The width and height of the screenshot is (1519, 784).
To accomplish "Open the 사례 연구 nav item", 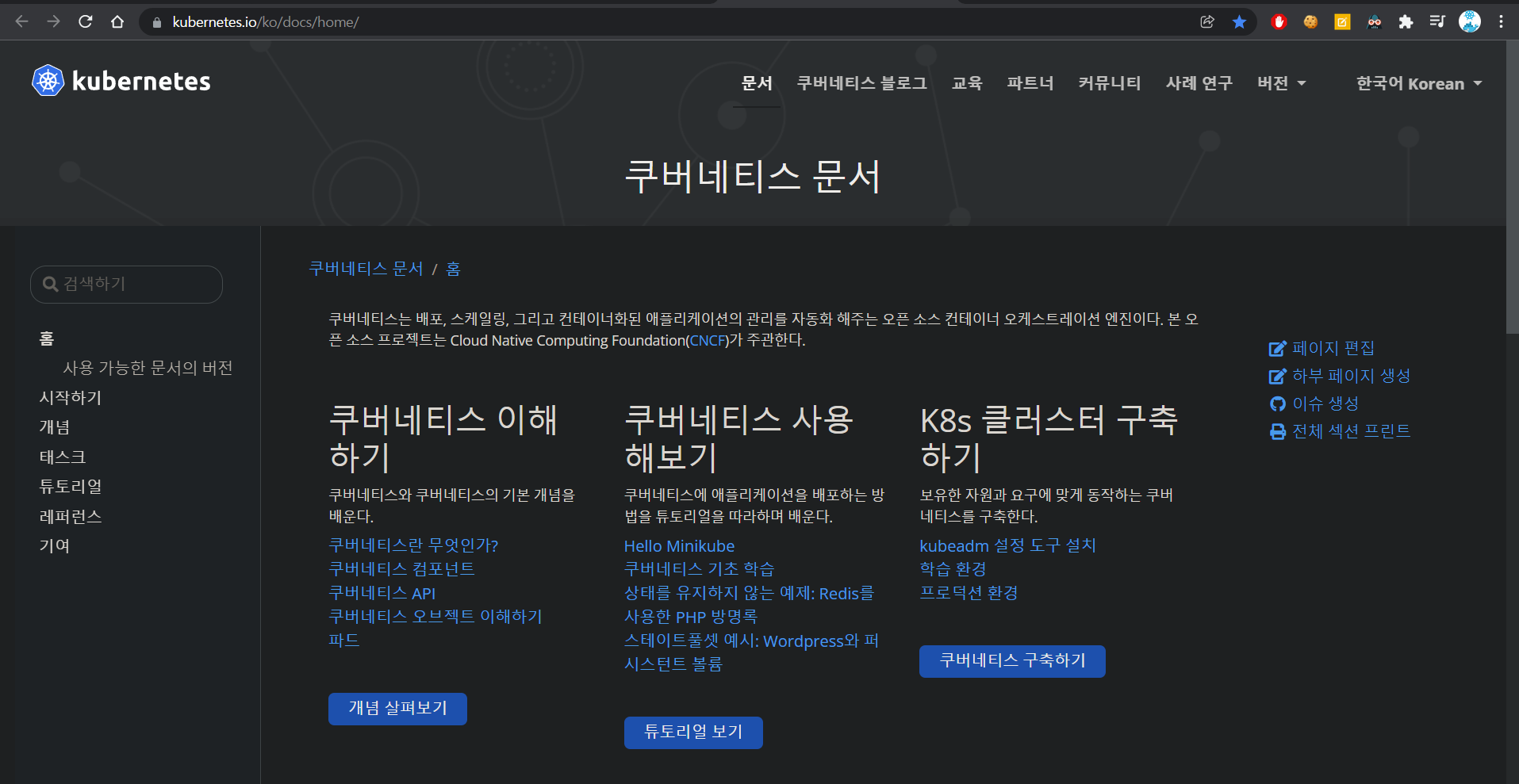I will point(1199,82).
